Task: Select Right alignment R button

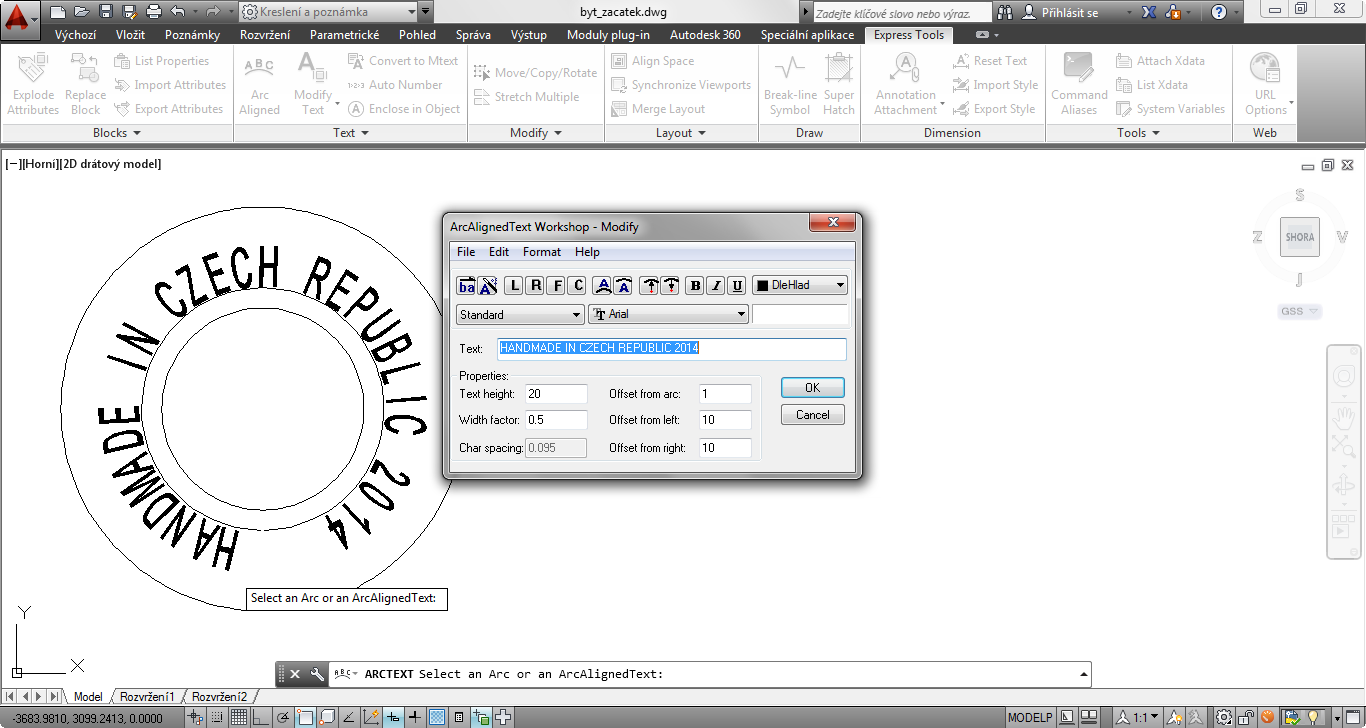Action: tap(535, 286)
